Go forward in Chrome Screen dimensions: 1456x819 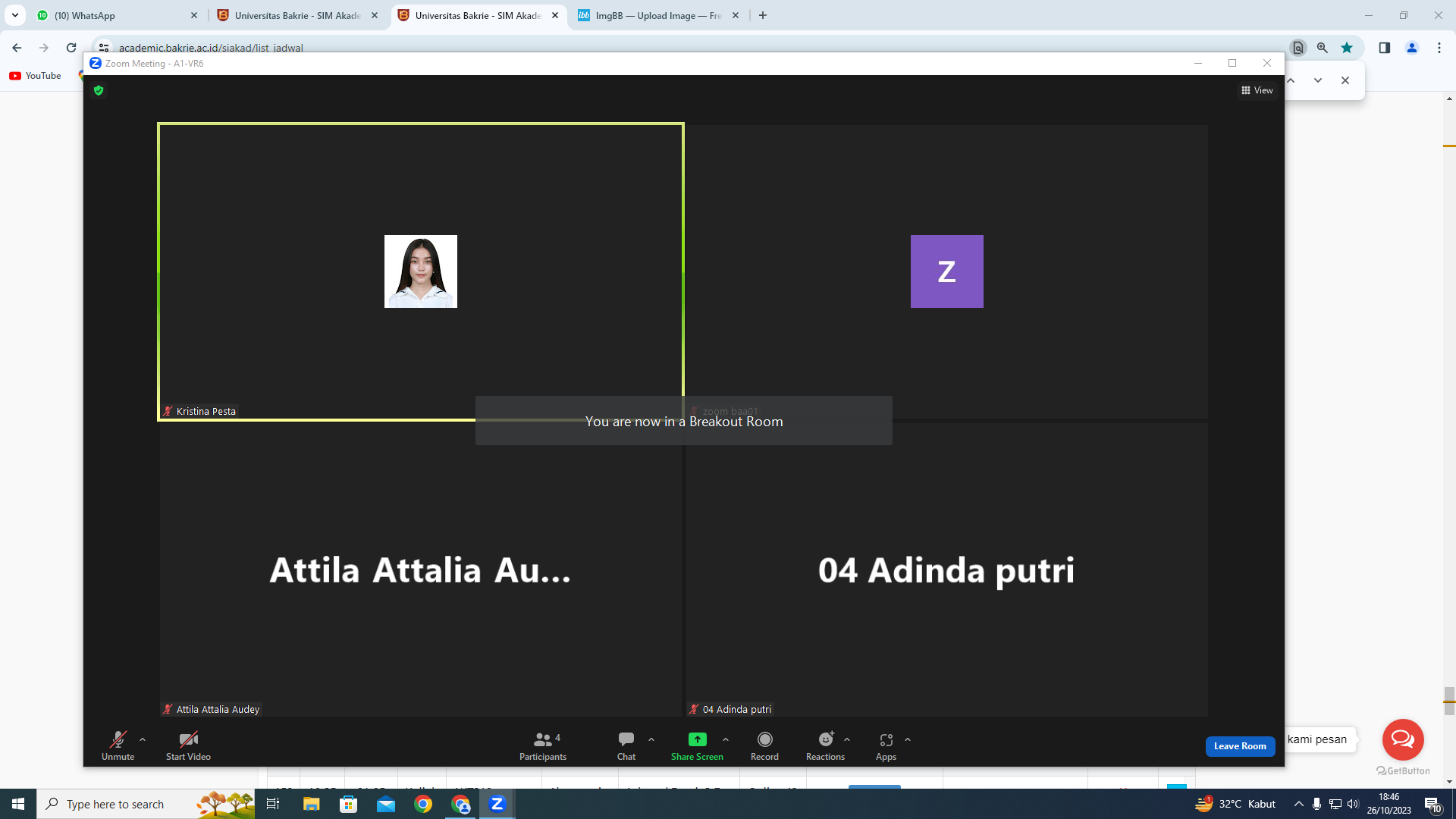(44, 48)
